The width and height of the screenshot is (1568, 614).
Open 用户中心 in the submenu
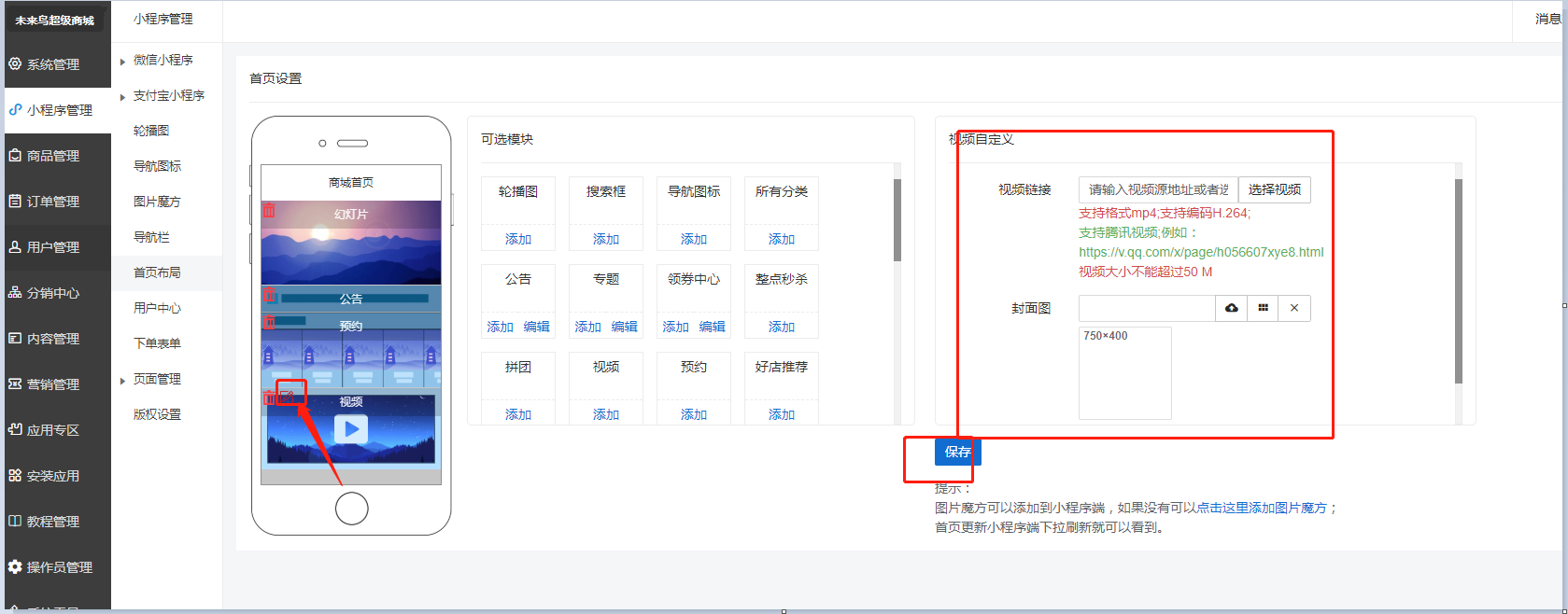[158, 308]
